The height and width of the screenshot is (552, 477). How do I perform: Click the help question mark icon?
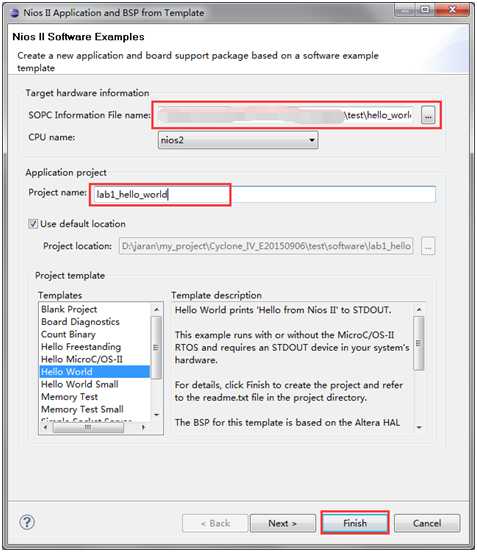[27, 522]
